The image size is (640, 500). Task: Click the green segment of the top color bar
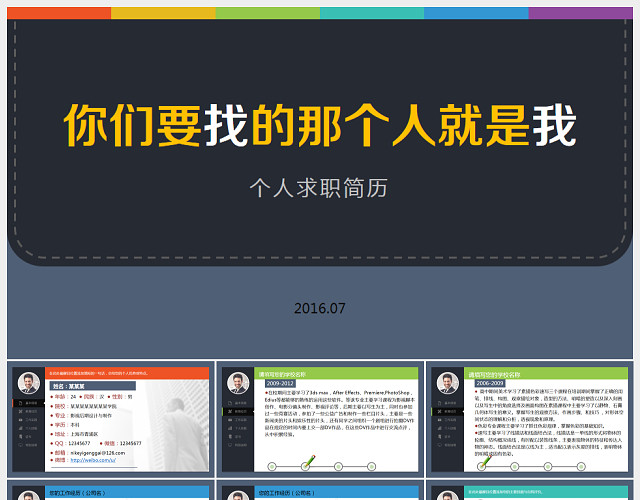pyautogui.click(x=268, y=13)
